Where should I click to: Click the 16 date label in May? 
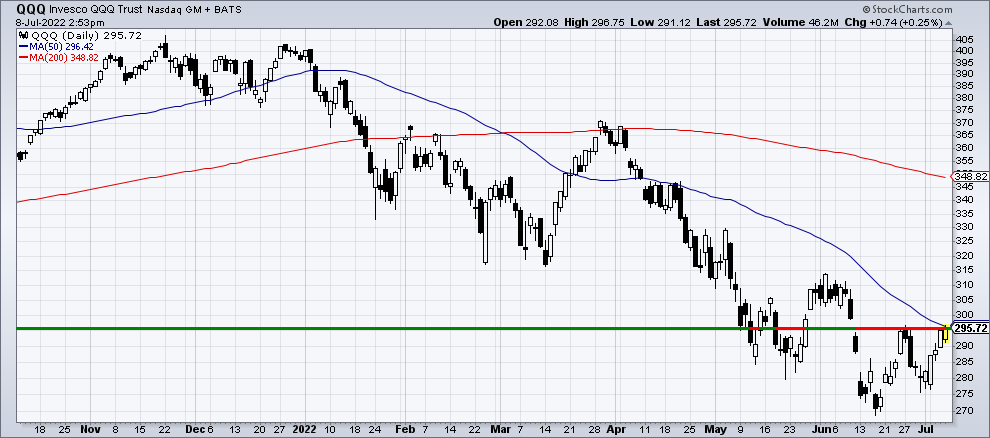[x=766, y=429]
